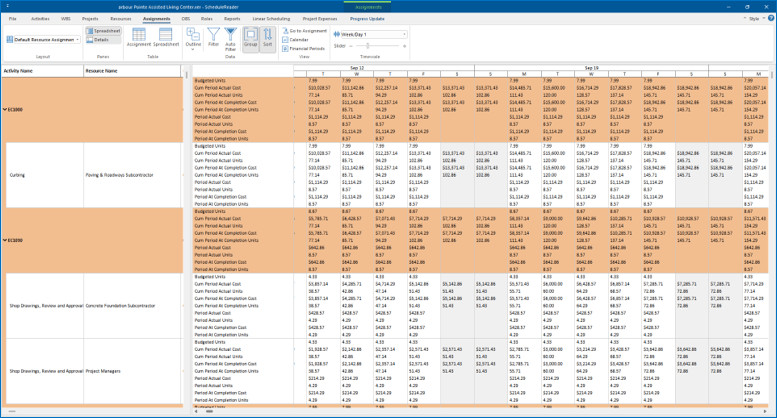Switch to the Activities tab
The image size is (777, 418).
[x=40, y=19]
